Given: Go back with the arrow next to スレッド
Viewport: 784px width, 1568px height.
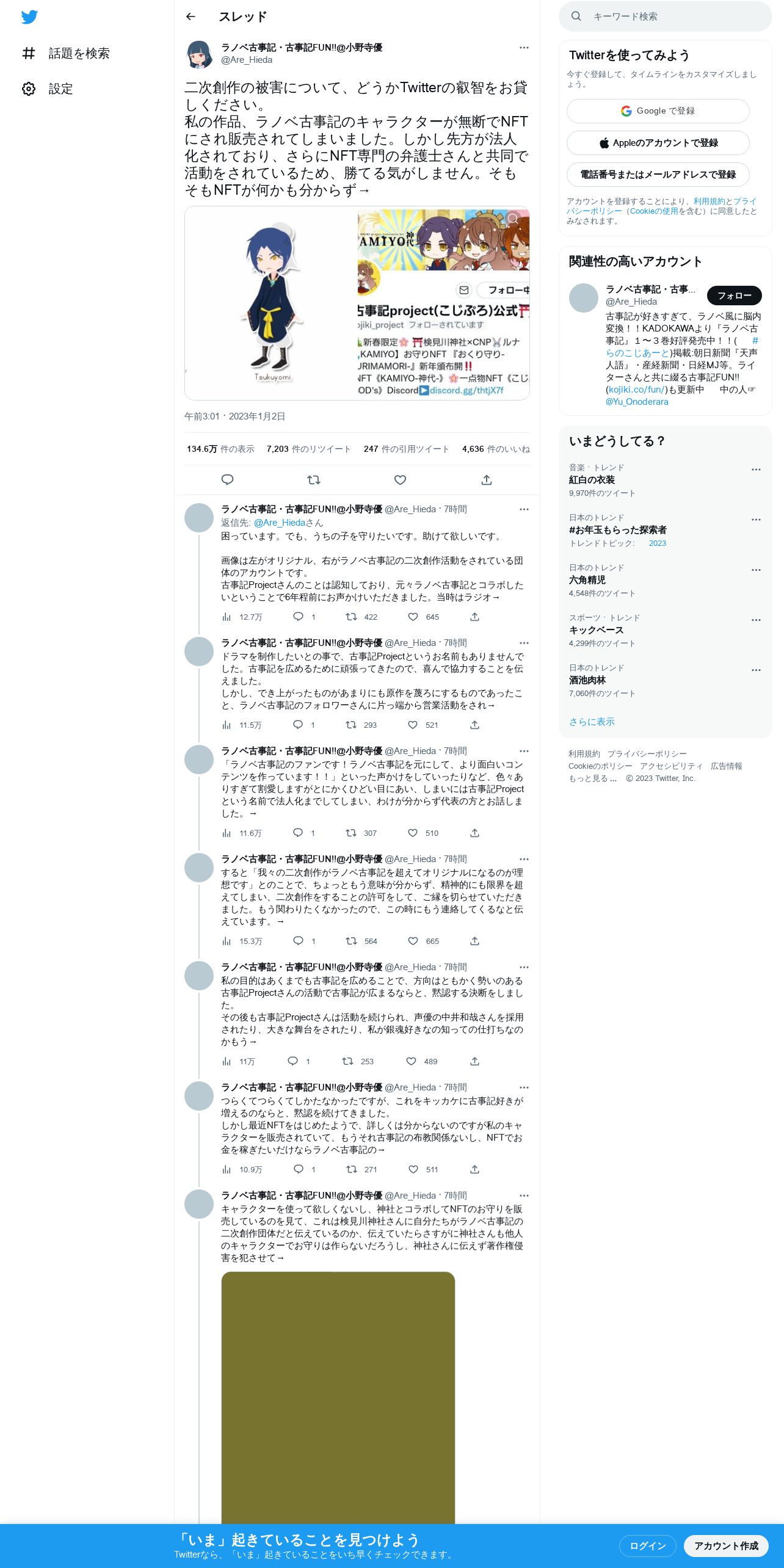Looking at the screenshot, I should point(191,16).
